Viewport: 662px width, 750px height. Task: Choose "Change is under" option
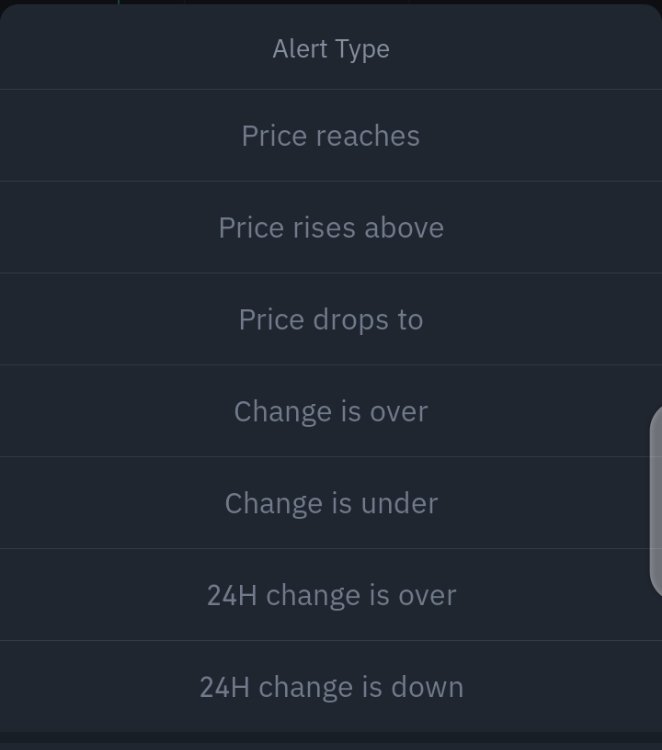(x=331, y=503)
